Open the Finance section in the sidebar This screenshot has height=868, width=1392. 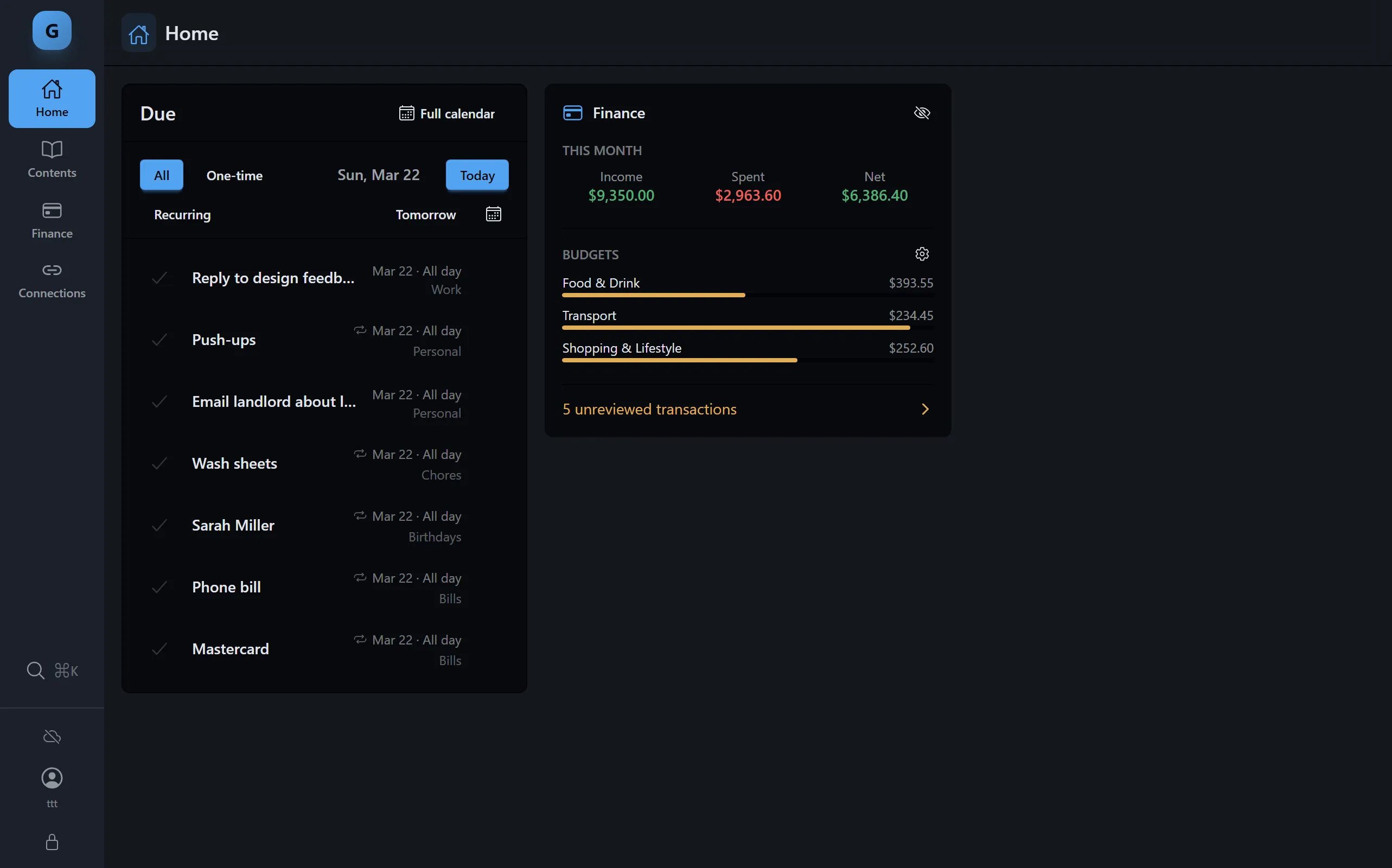pos(51,220)
